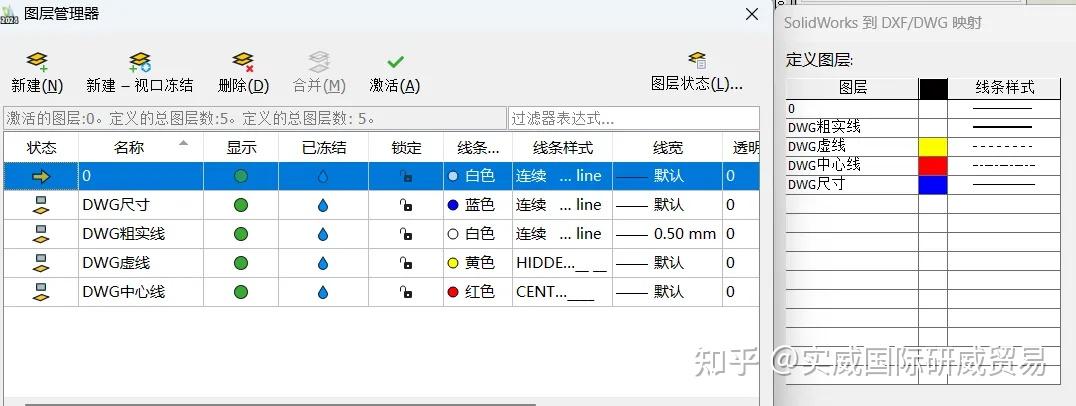1076x406 pixels.
Task: Click red swatch in DXF mapping table
Action: pos(933,166)
